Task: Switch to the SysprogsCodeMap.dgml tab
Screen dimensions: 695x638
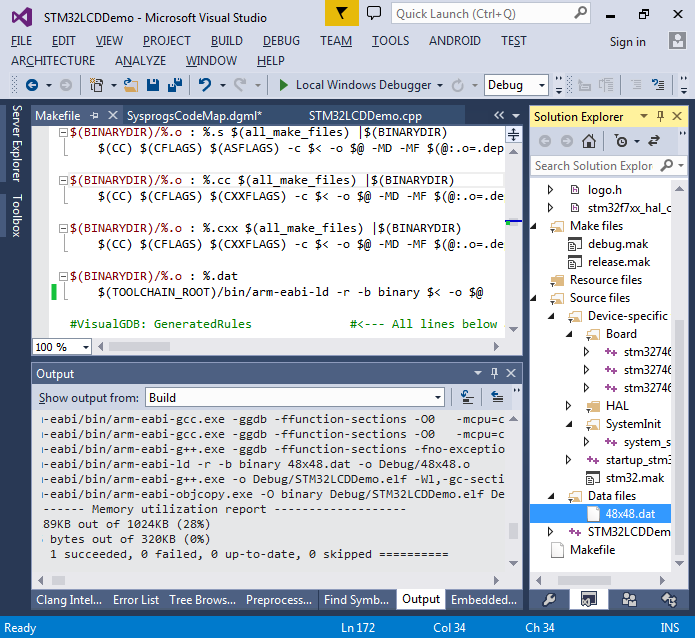Action: pyautogui.click(x=195, y=116)
